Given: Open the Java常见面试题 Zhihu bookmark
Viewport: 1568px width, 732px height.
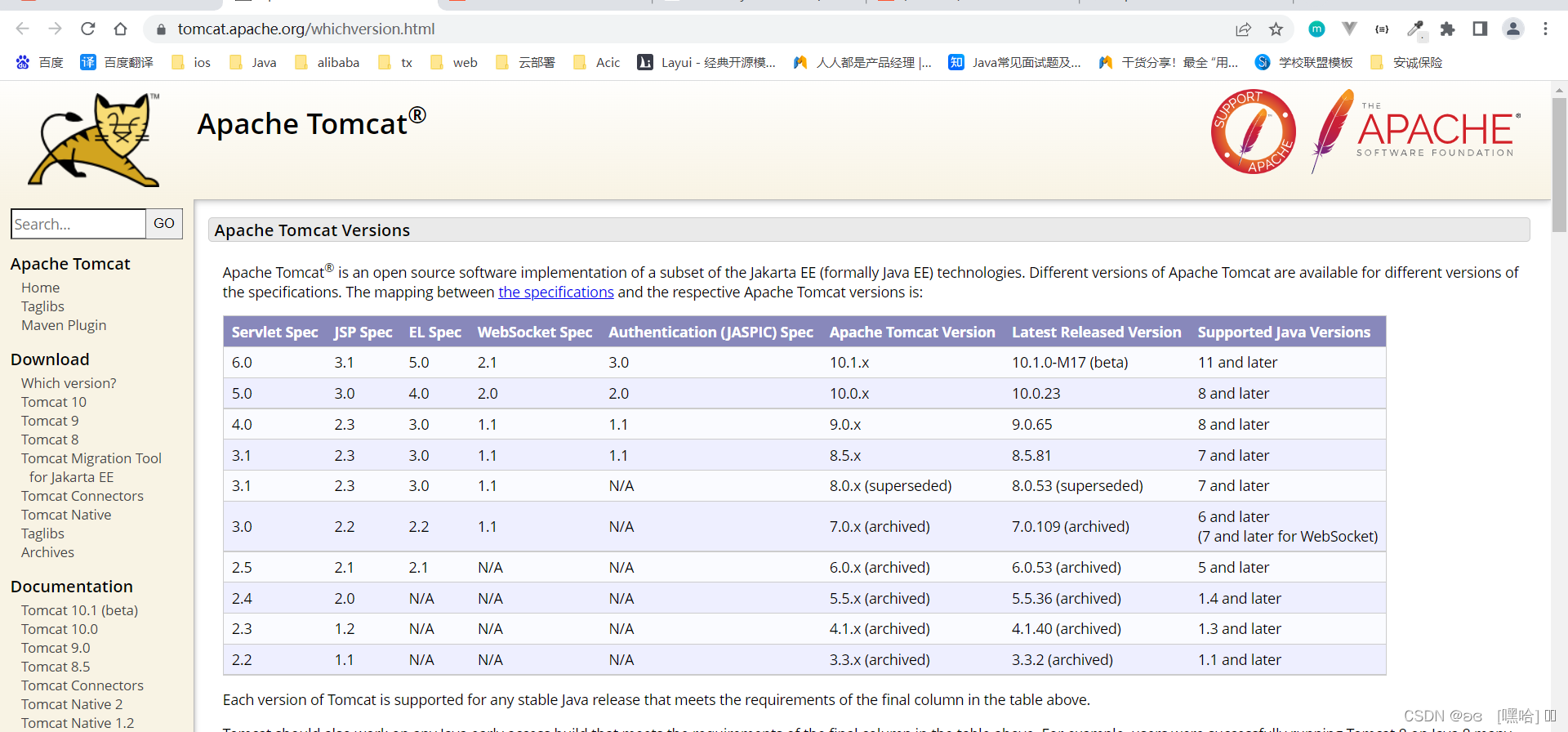Looking at the screenshot, I should tap(1015, 62).
